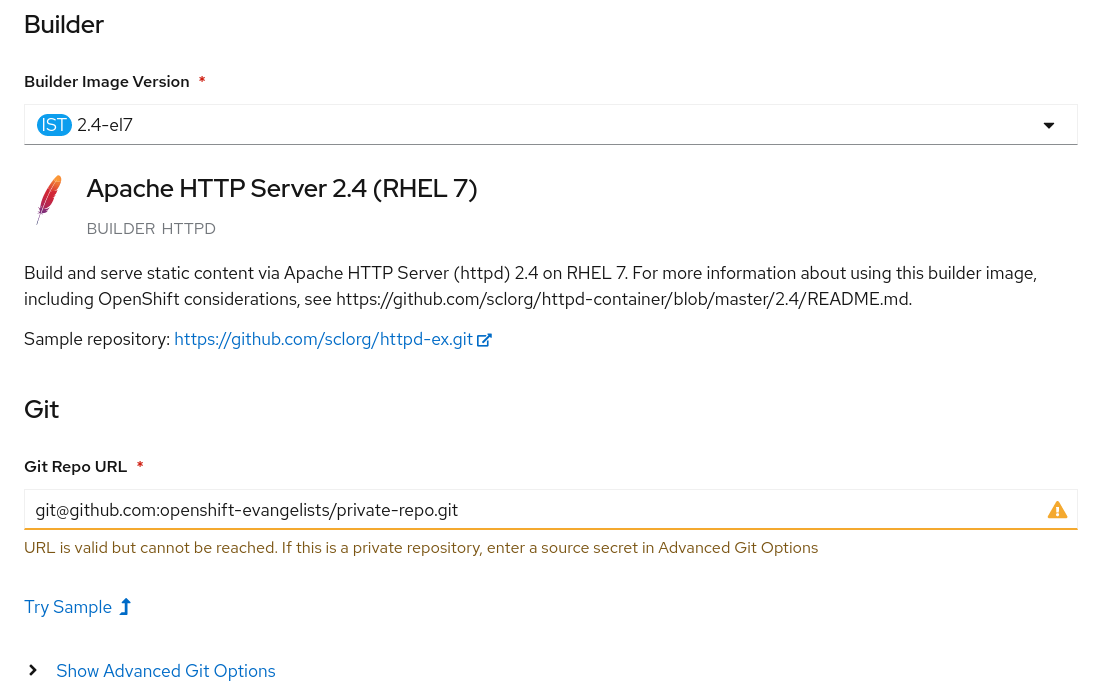
Task: Click the Apache HTTP Server 2.4 (RHEL 7) title
Action: (281, 188)
